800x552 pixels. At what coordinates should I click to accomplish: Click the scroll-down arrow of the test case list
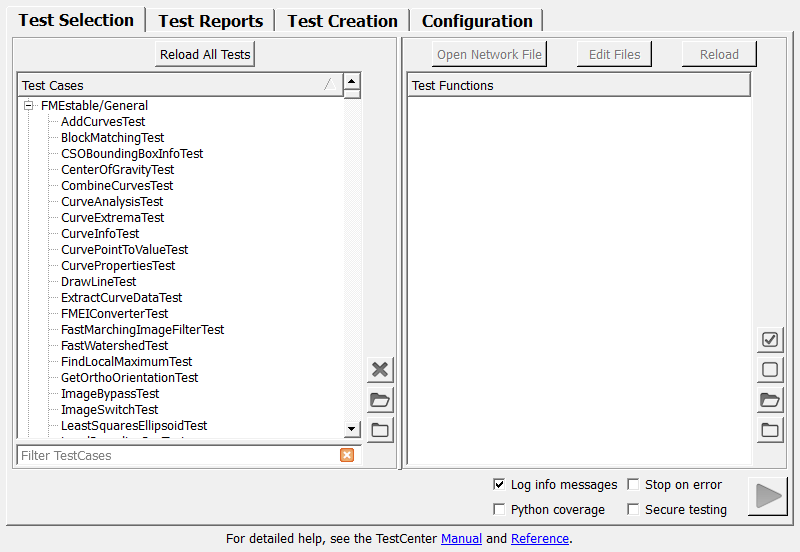pos(352,429)
